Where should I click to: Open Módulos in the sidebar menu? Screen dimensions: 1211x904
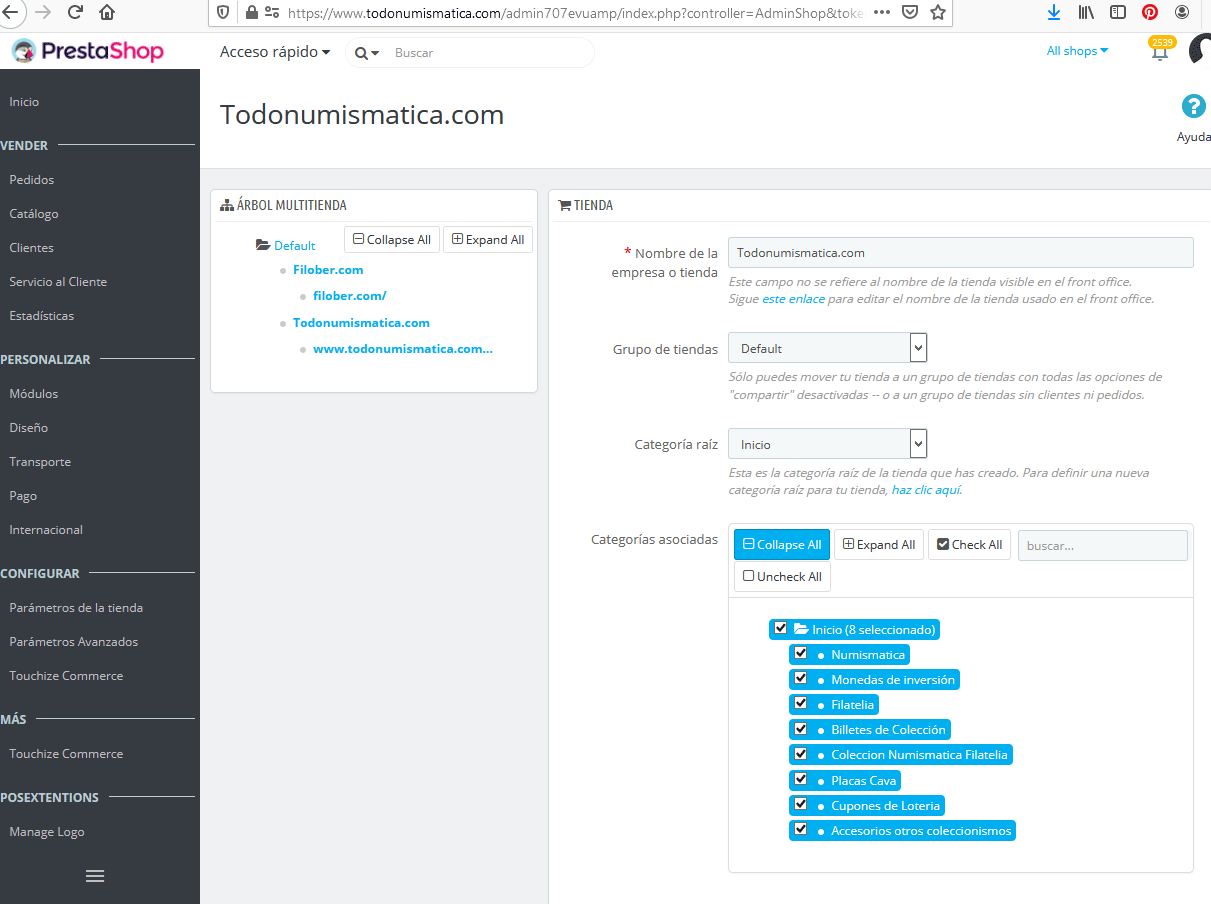(34, 394)
